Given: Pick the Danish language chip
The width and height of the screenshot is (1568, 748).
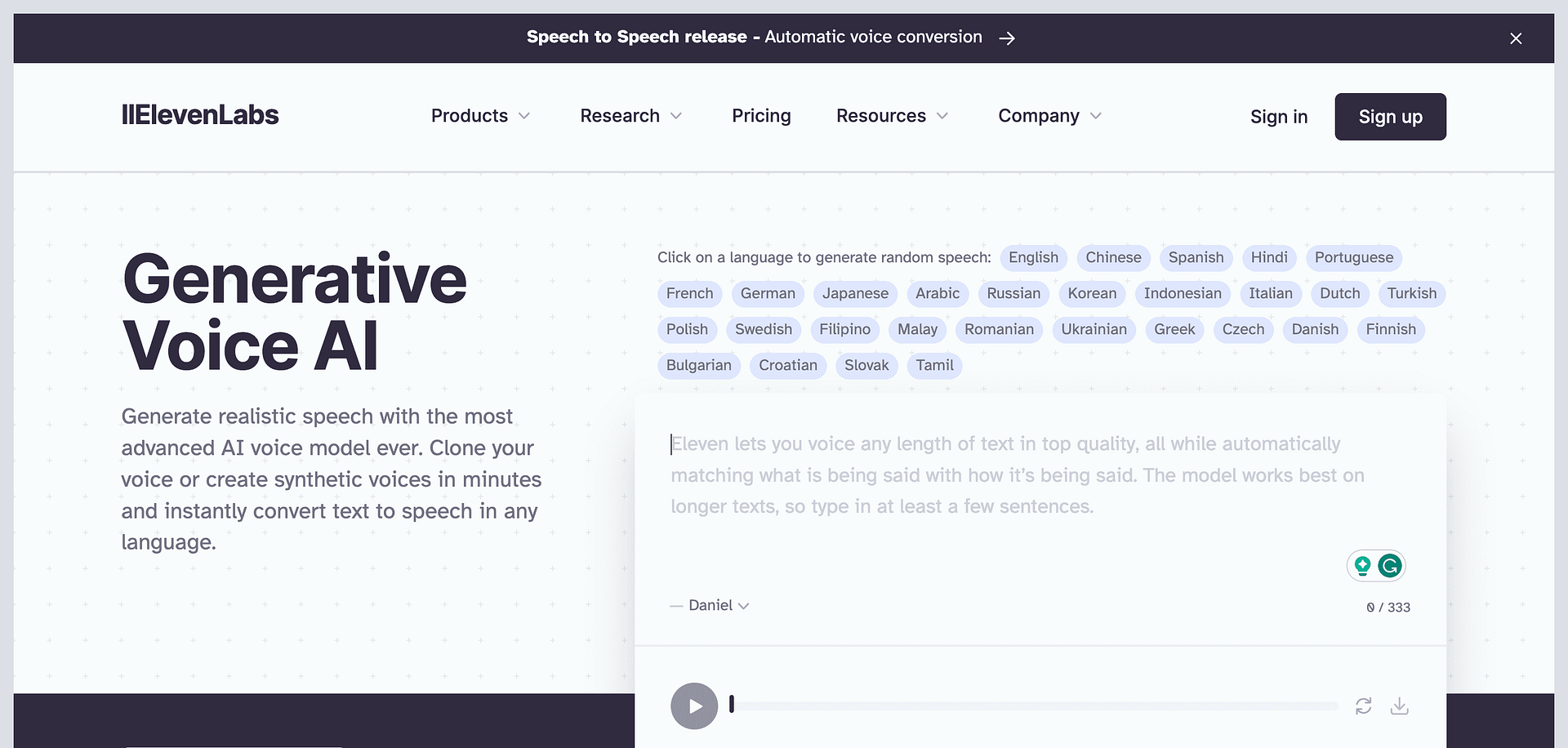Looking at the screenshot, I should [x=1315, y=329].
